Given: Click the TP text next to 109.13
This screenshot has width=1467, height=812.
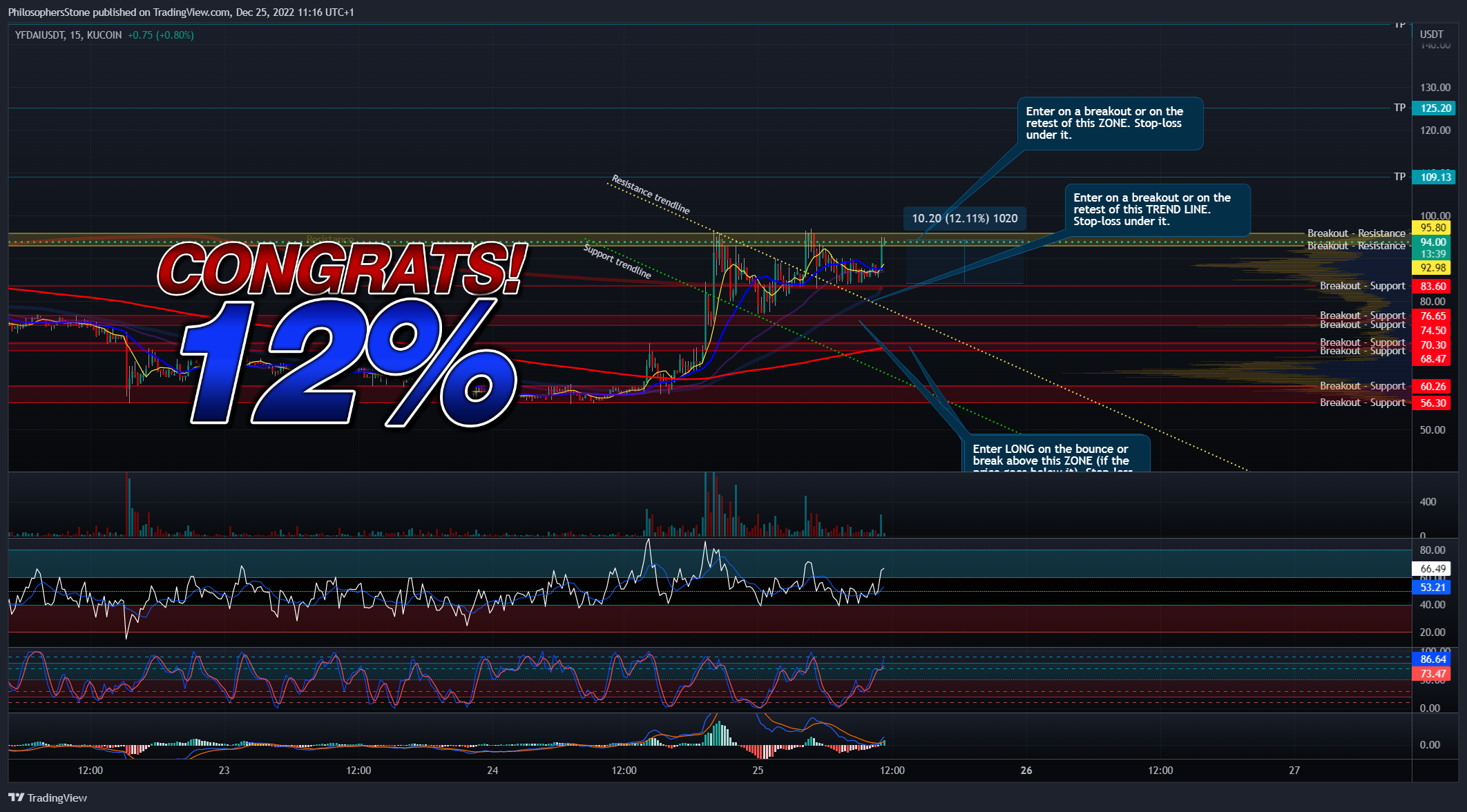Looking at the screenshot, I should (x=1399, y=177).
